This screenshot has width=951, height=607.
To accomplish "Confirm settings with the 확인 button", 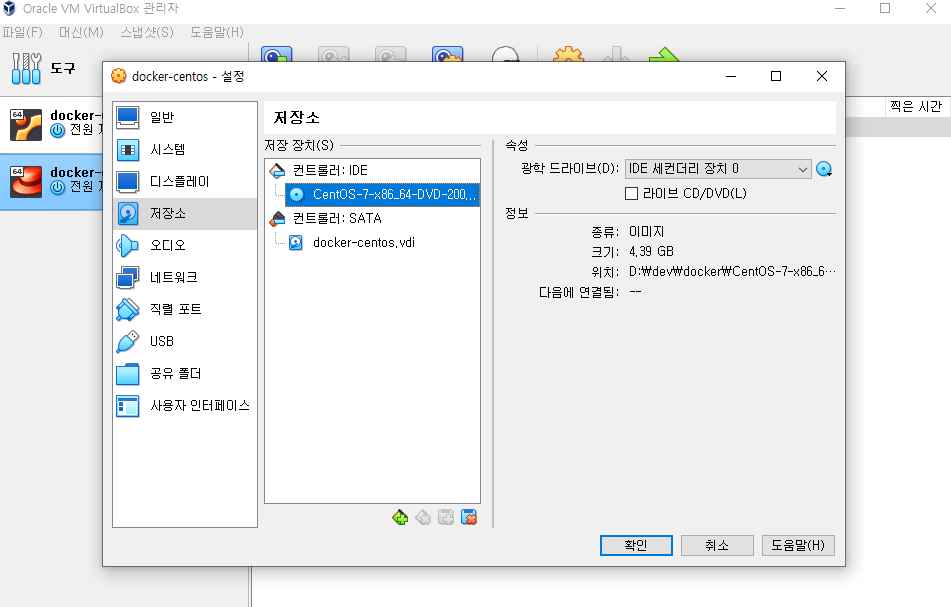I will [636, 545].
